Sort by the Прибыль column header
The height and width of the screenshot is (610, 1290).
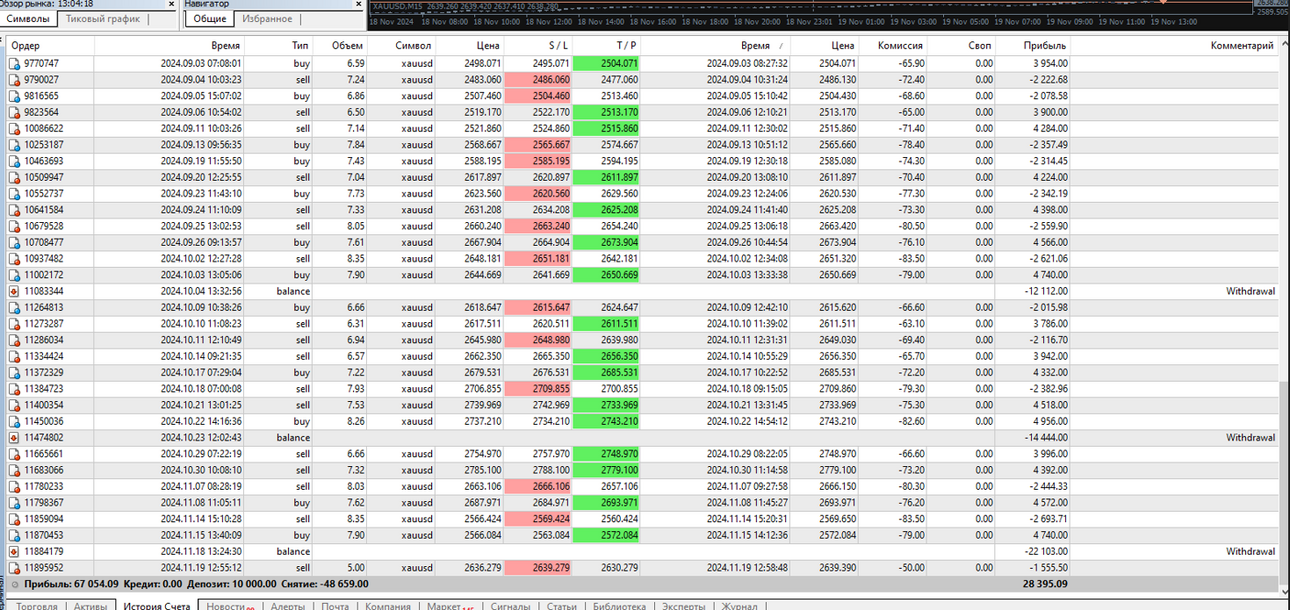pos(1033,45)
